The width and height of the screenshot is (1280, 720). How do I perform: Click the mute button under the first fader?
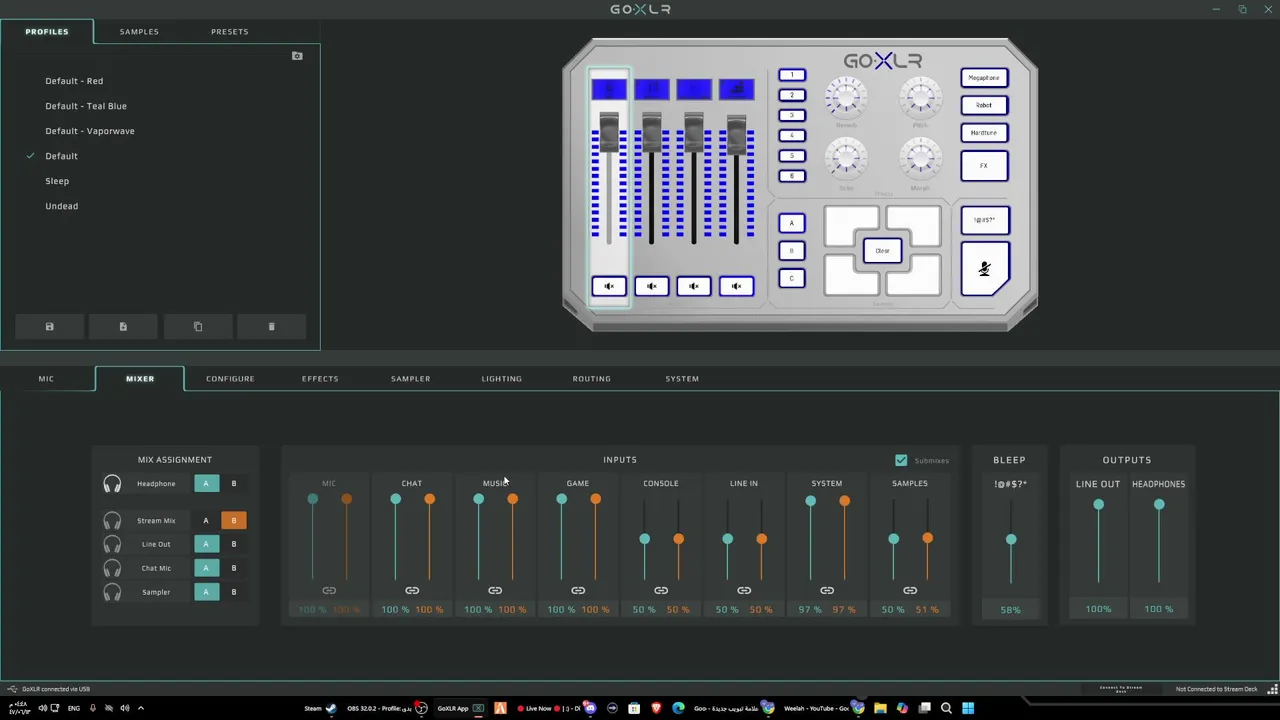(x=609, y=287)
